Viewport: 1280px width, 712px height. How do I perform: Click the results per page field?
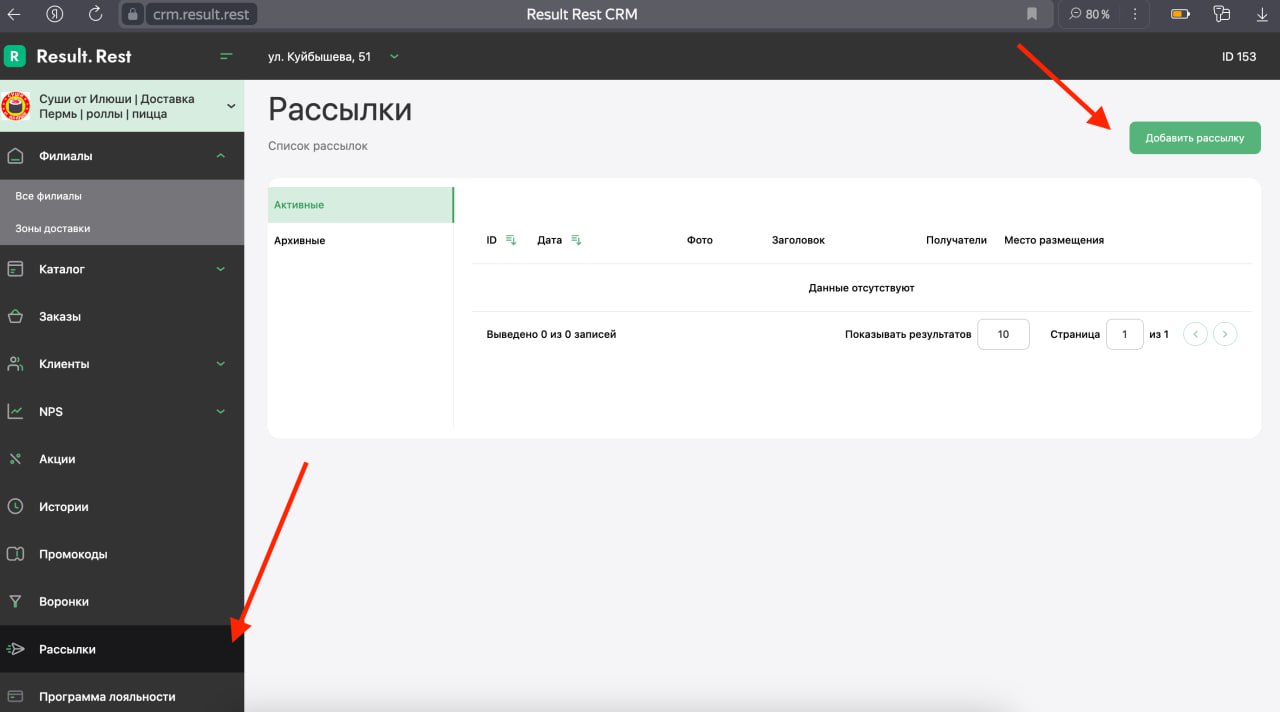(x=1003, y=334)
